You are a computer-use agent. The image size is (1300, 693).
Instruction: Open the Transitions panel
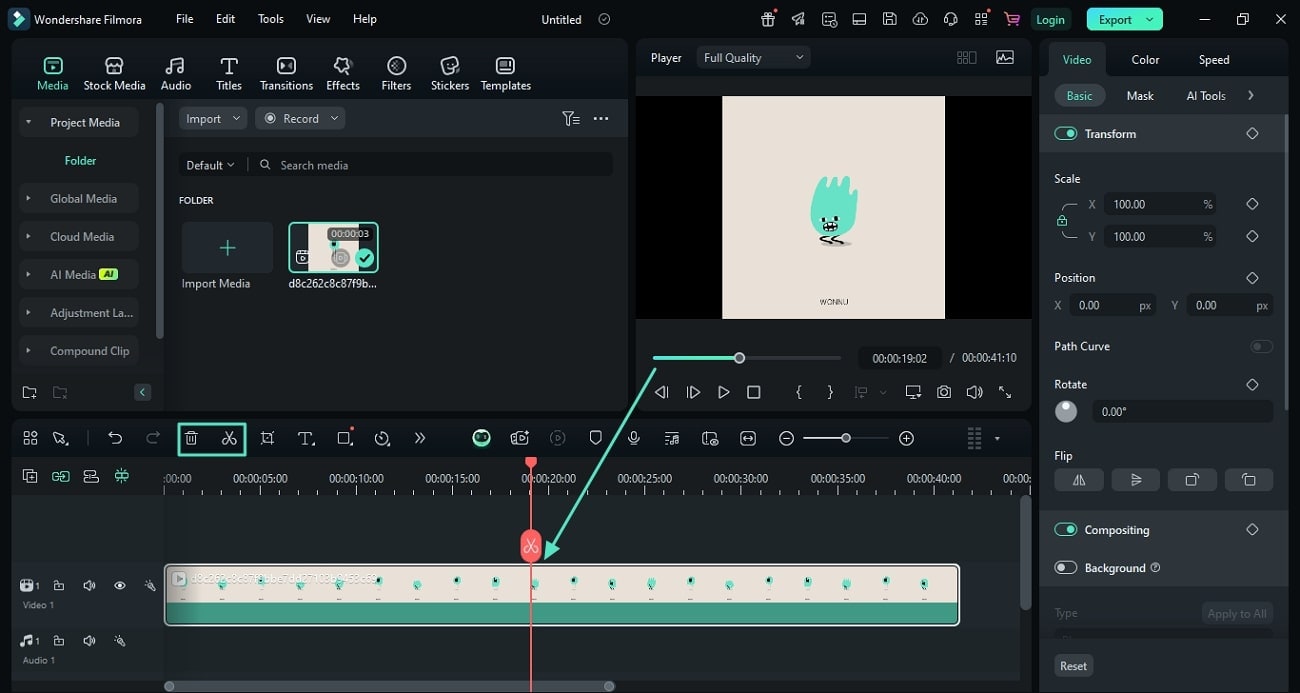point(286,74)
